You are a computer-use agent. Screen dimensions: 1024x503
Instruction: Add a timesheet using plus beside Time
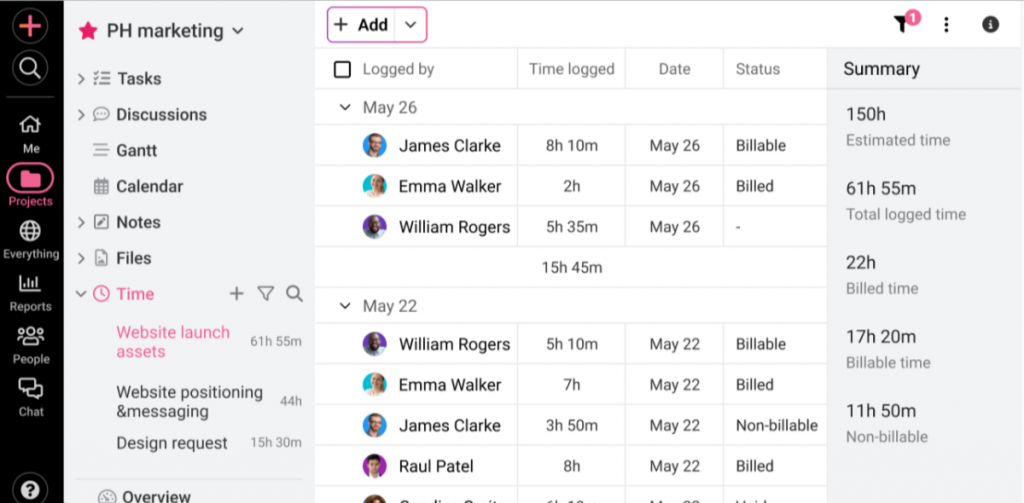(x=236, y=294)
